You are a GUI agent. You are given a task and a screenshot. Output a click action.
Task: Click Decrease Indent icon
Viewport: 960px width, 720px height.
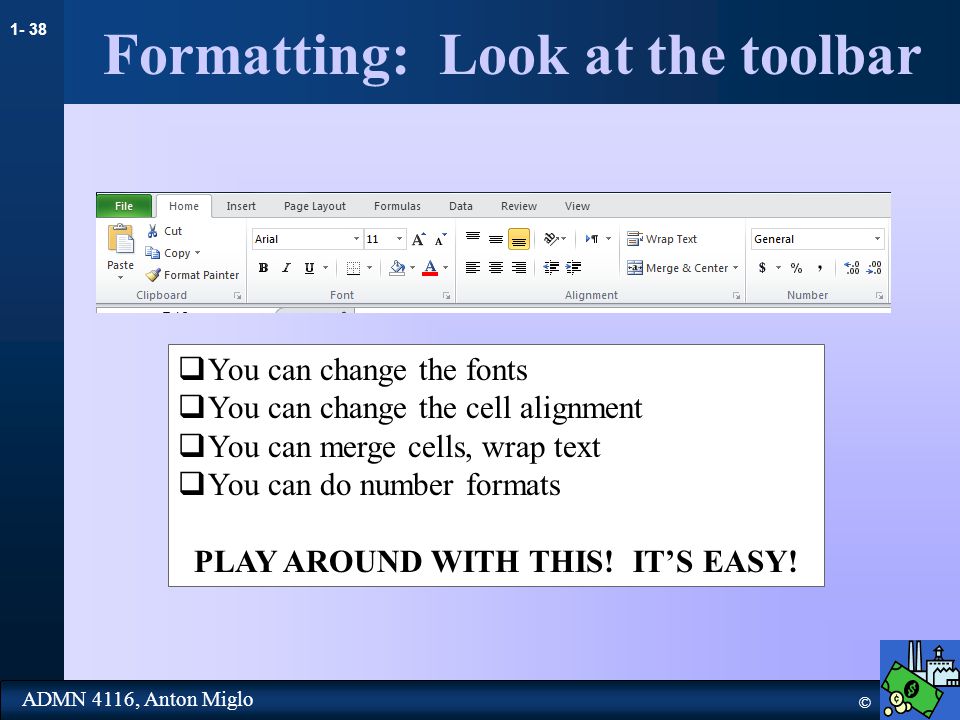tap(551, 268)
